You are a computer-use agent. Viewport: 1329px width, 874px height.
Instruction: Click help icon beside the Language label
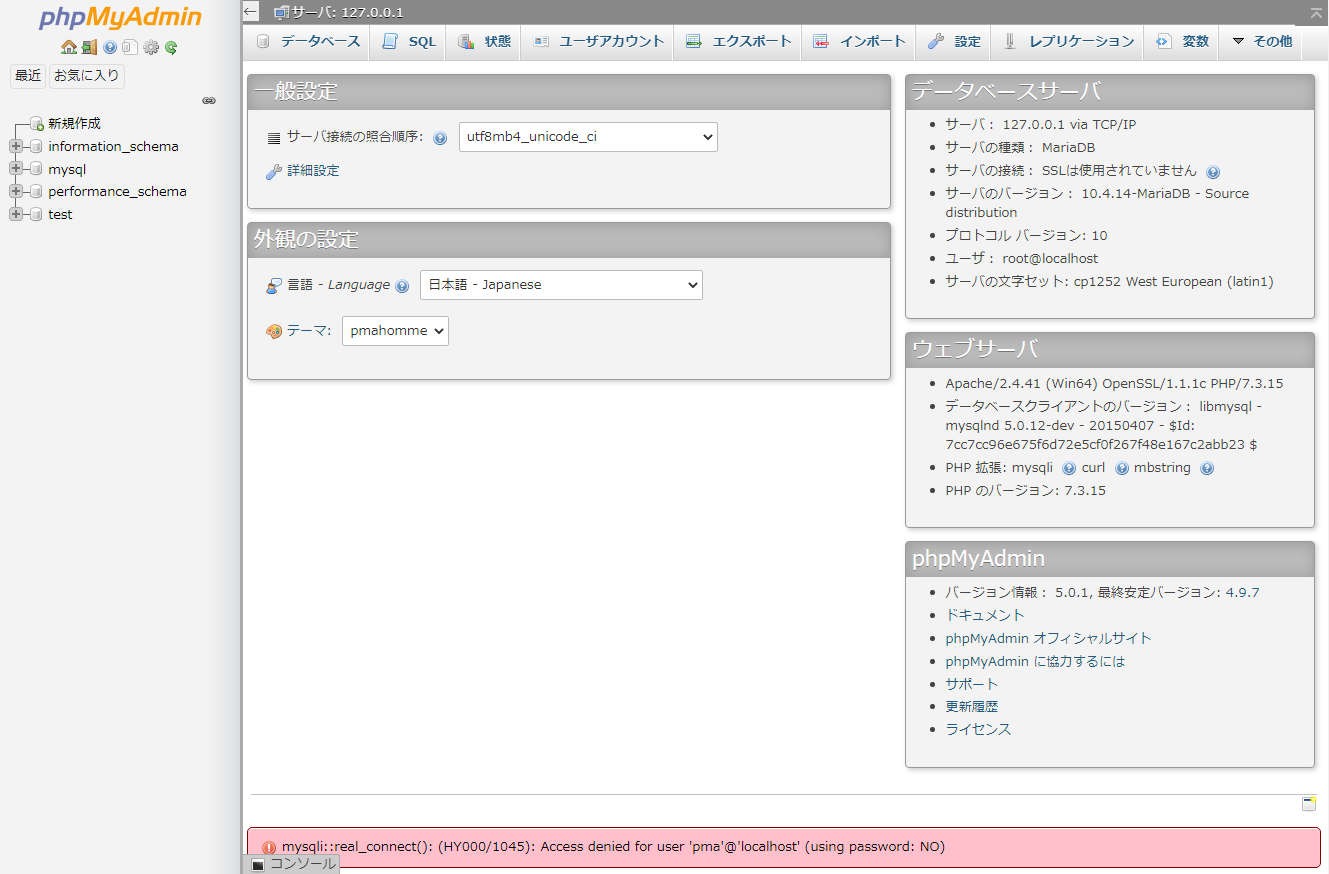pos(402,286)
